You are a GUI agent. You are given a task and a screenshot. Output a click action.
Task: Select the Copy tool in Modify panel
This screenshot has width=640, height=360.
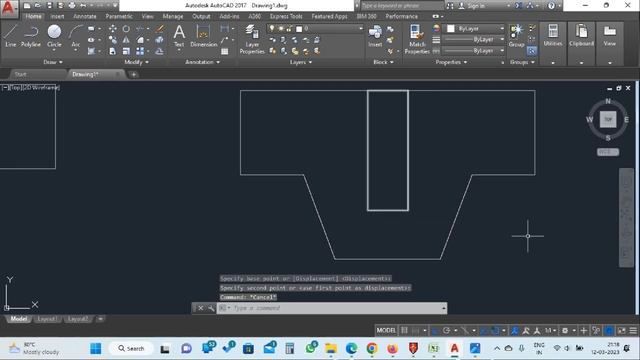click(113, 40)
